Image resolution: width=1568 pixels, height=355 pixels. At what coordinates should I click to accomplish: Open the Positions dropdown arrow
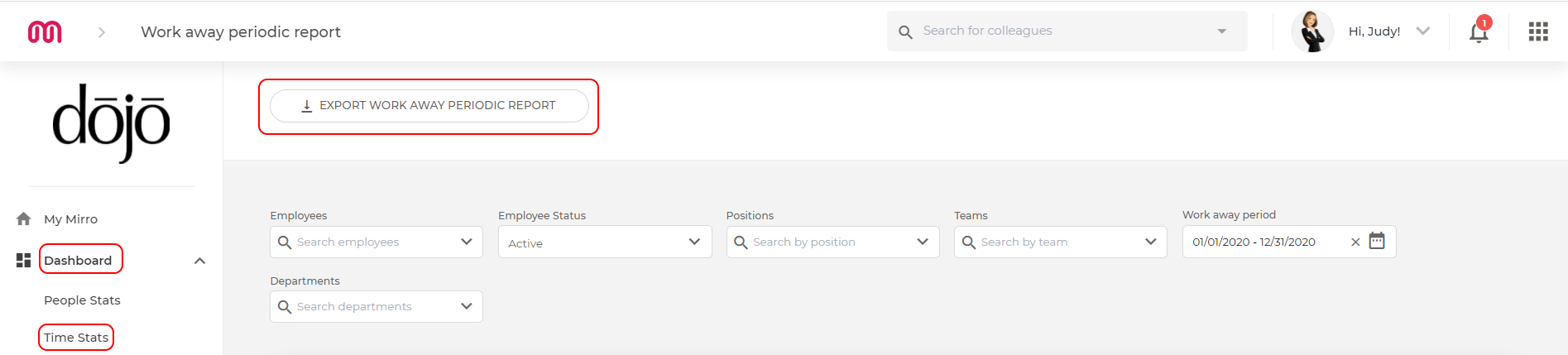click(x=923, y=242)
